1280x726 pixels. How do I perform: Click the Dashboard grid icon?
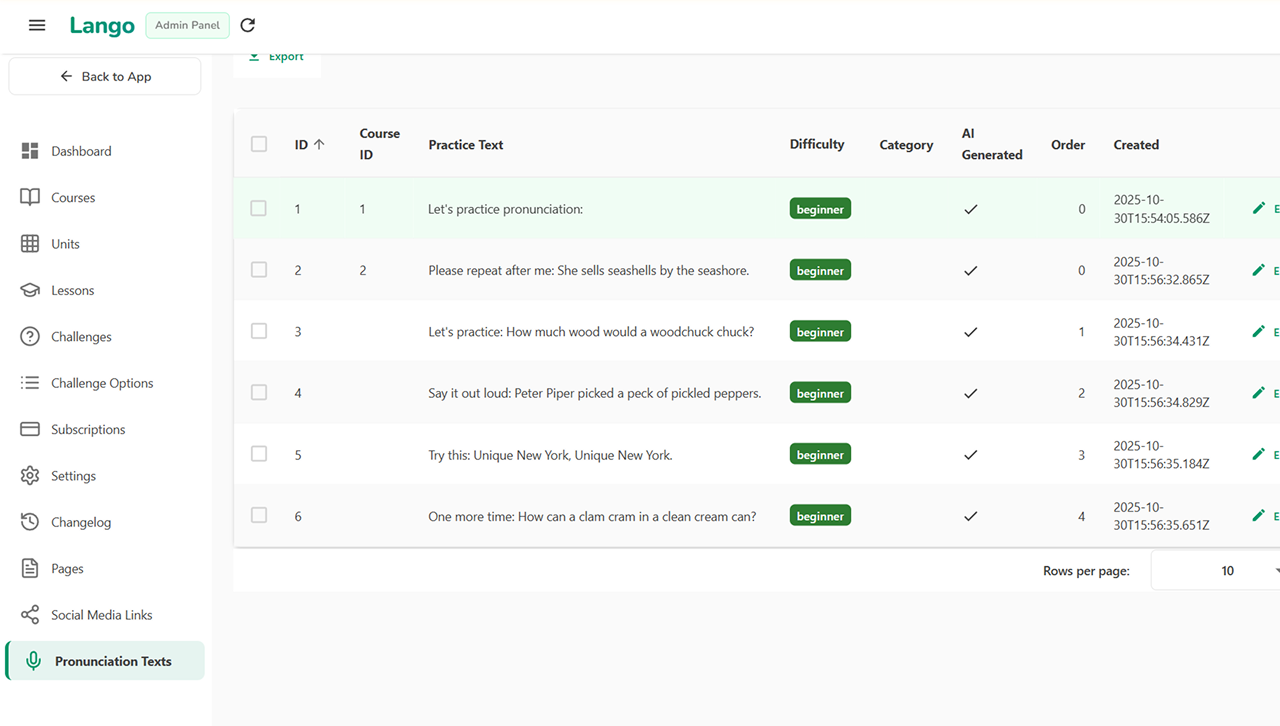point(30,151)
